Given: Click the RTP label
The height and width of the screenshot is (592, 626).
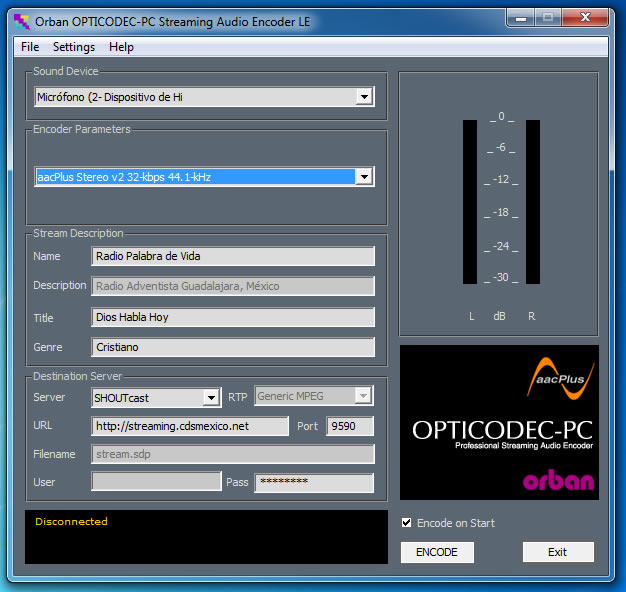Looking at the screenshot, I should point(238,397).
